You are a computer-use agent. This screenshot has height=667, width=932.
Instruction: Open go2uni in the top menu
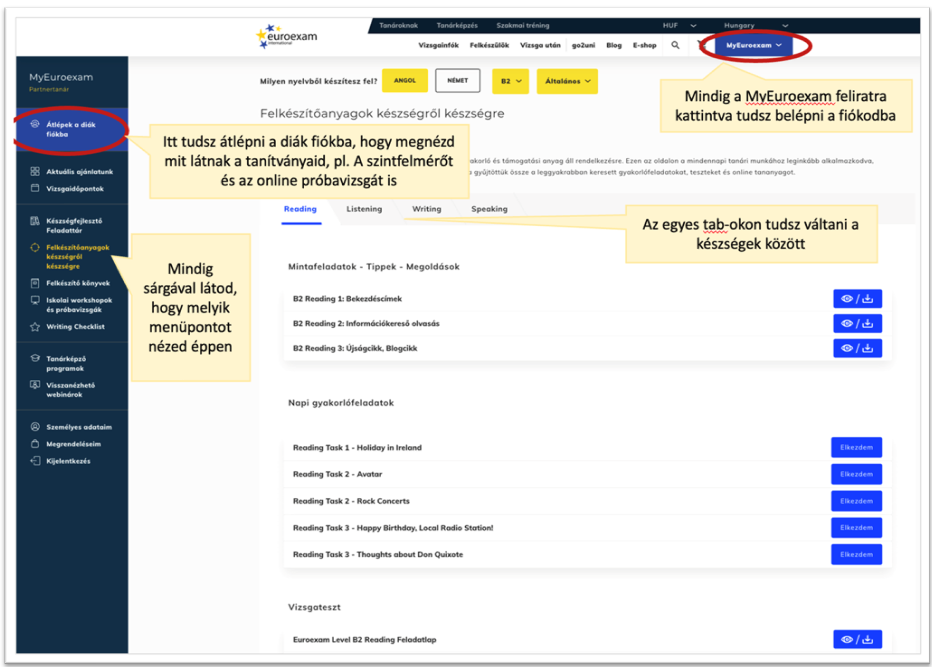584,45
